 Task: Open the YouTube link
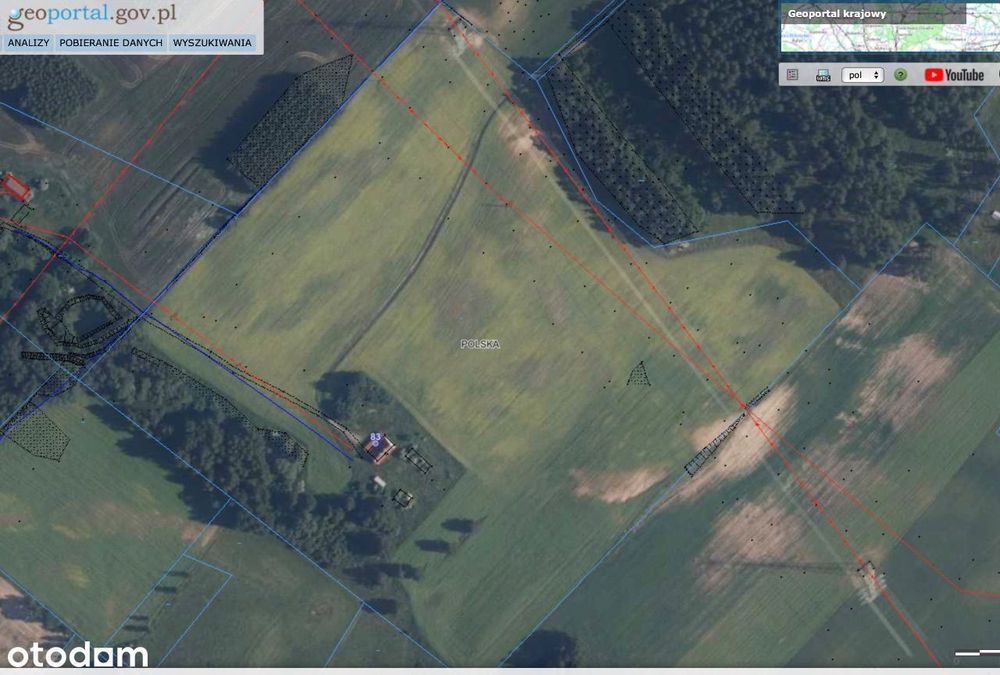tap(954, 75)
